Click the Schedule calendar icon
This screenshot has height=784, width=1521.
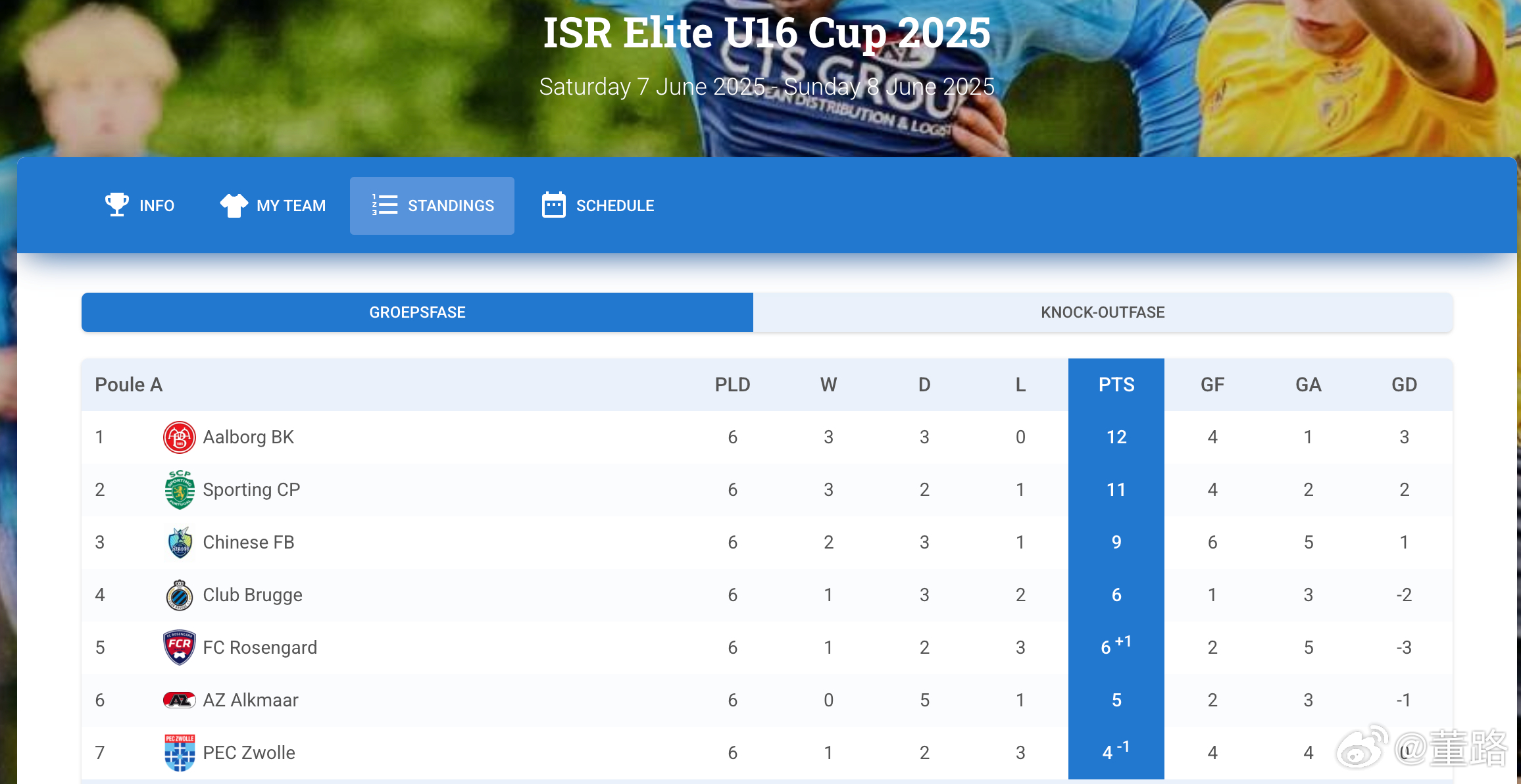[x=553, y=205]
